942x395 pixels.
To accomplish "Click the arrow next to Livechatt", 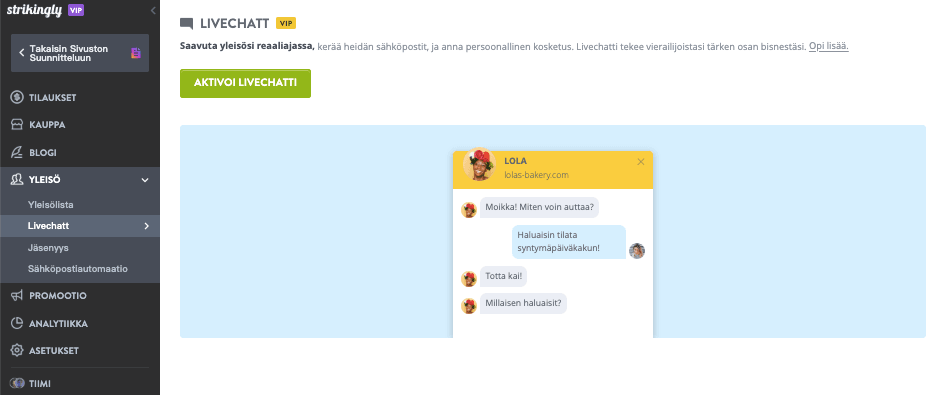I will 147,226.
